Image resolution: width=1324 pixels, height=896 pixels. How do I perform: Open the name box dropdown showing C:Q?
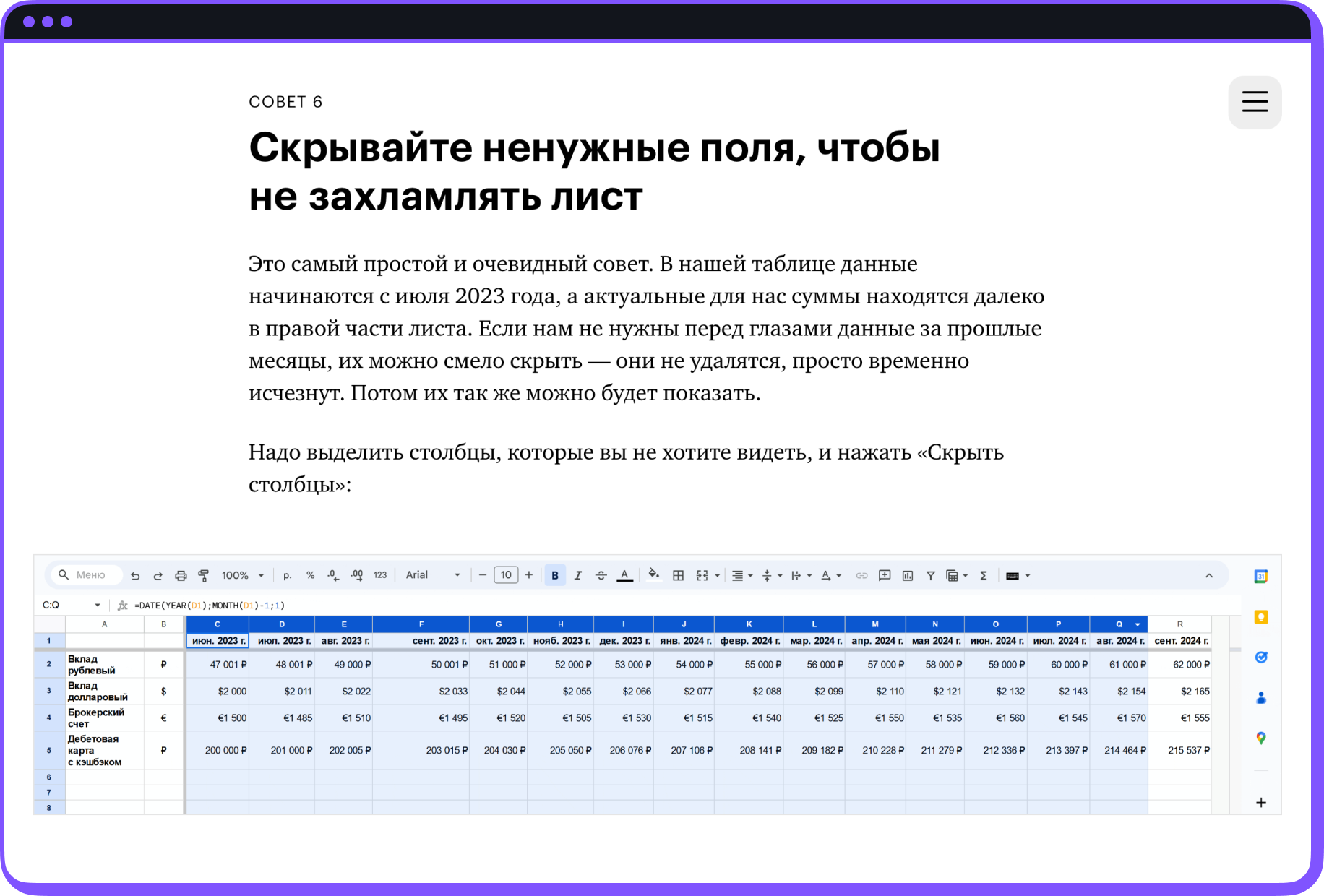tap(98, 606)
